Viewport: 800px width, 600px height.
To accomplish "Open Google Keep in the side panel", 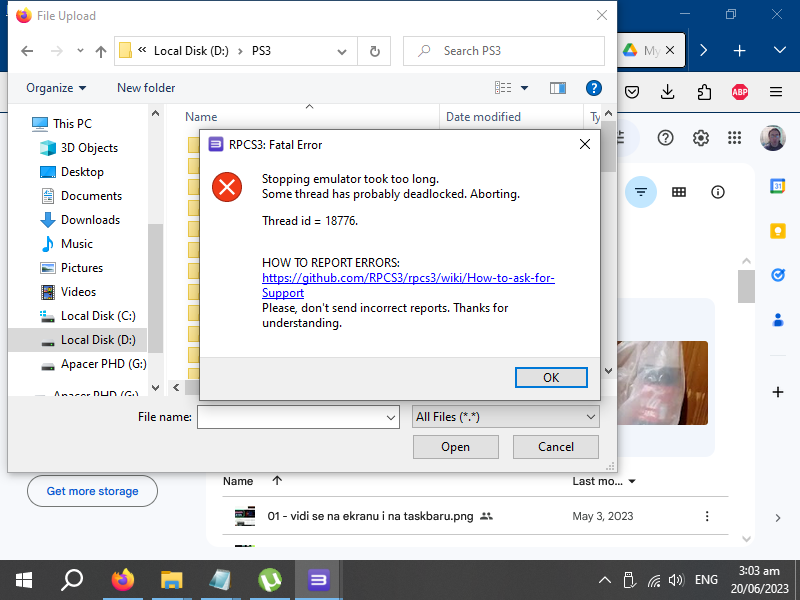I will tap(778, 231).
